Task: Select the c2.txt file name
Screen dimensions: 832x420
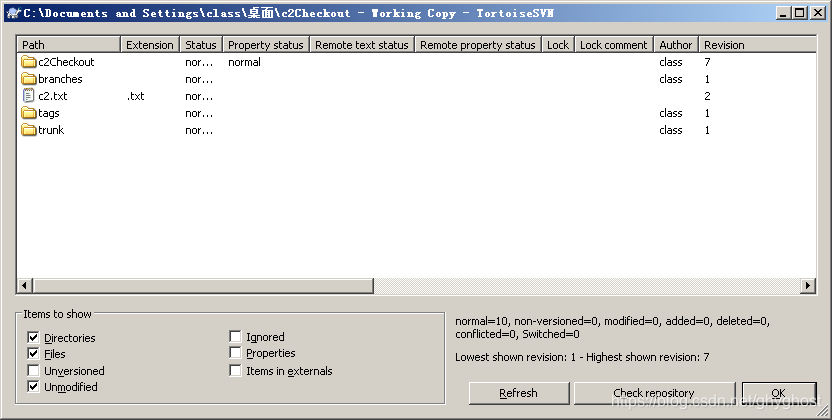Action: (x=53, y=96)
